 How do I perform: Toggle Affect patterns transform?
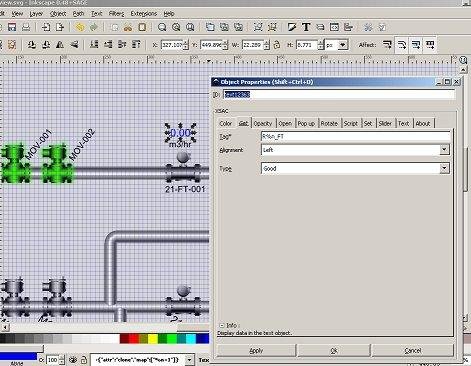tap(430, 45)
